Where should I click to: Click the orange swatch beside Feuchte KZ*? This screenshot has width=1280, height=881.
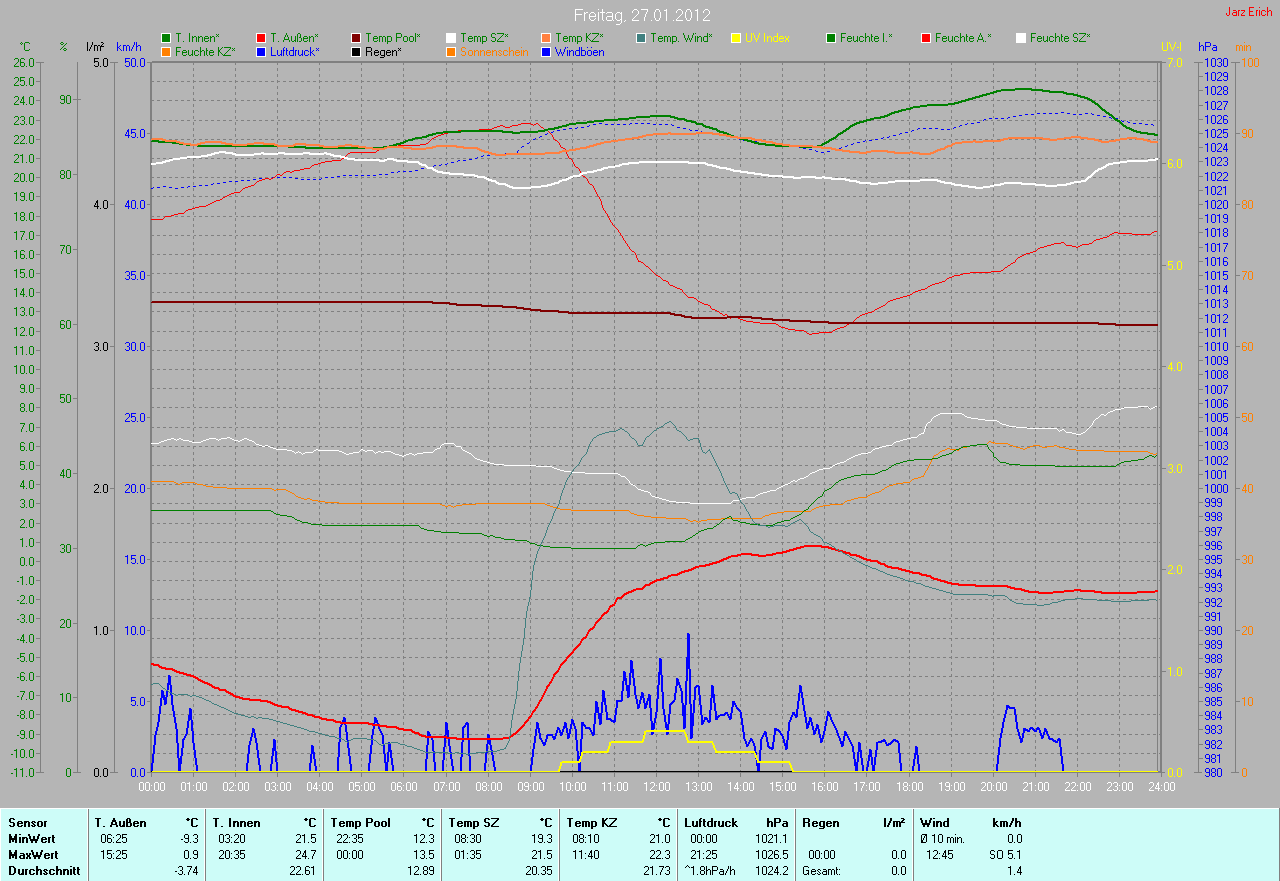(x=166, y=51)
